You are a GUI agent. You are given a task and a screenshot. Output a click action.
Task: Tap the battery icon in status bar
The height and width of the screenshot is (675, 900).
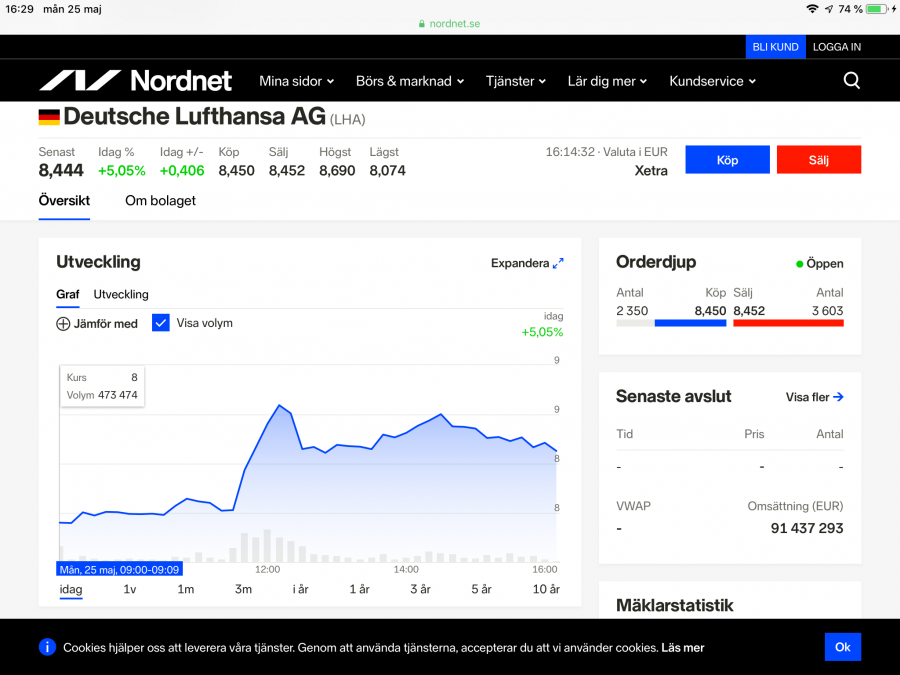(877, 9)
